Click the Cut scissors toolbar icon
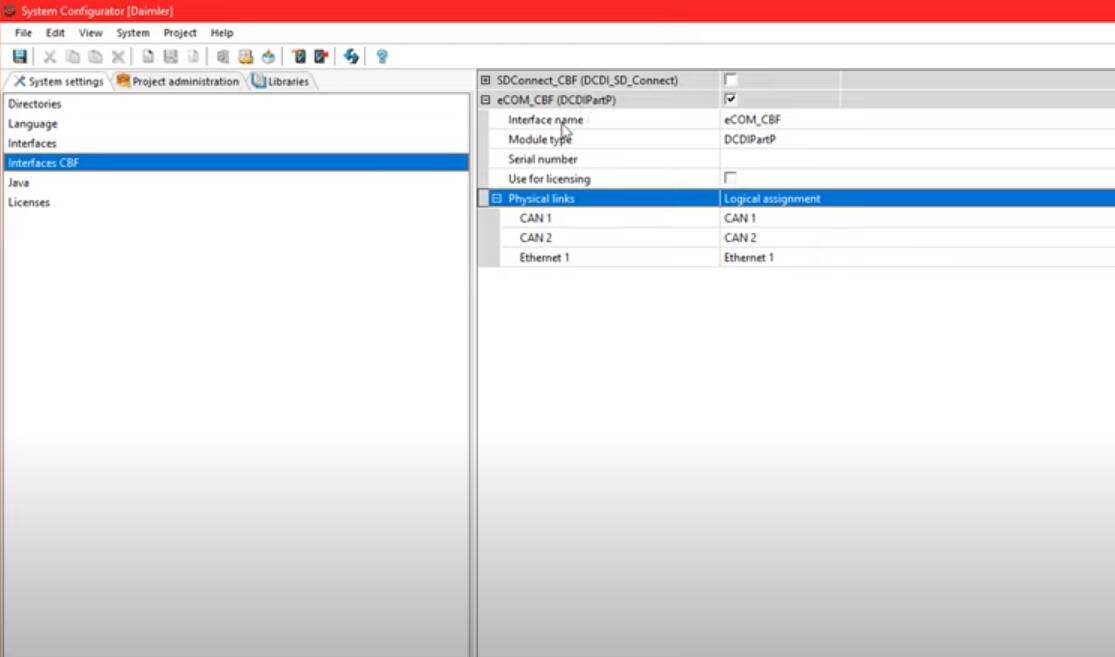The height and width of the screenshot is (657, 1115). [x=49, y=57]
